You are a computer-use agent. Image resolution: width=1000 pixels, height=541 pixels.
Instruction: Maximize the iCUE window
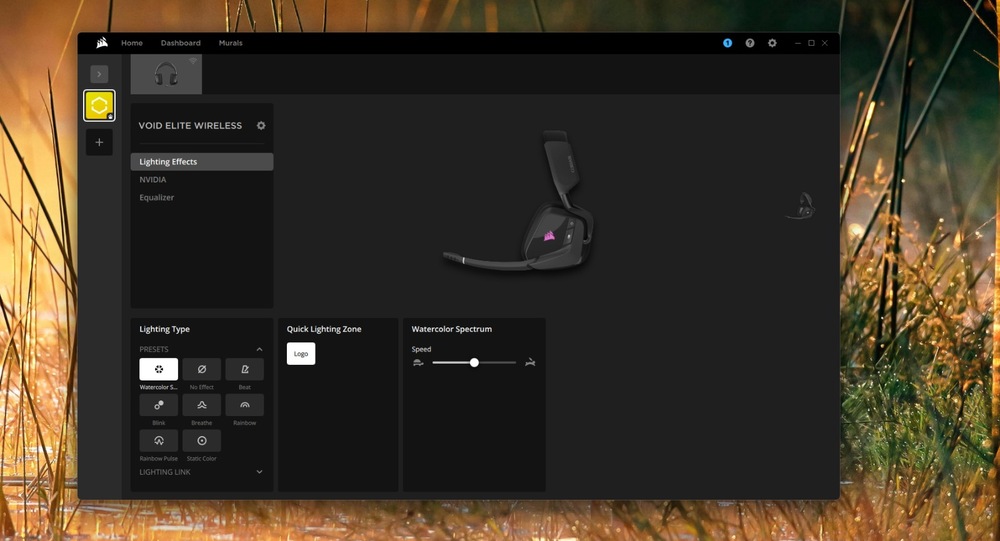(811, 43)
